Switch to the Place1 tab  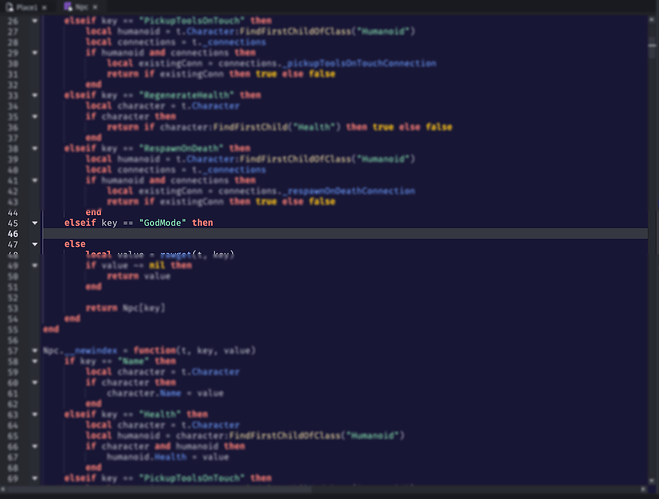[26, 7]
